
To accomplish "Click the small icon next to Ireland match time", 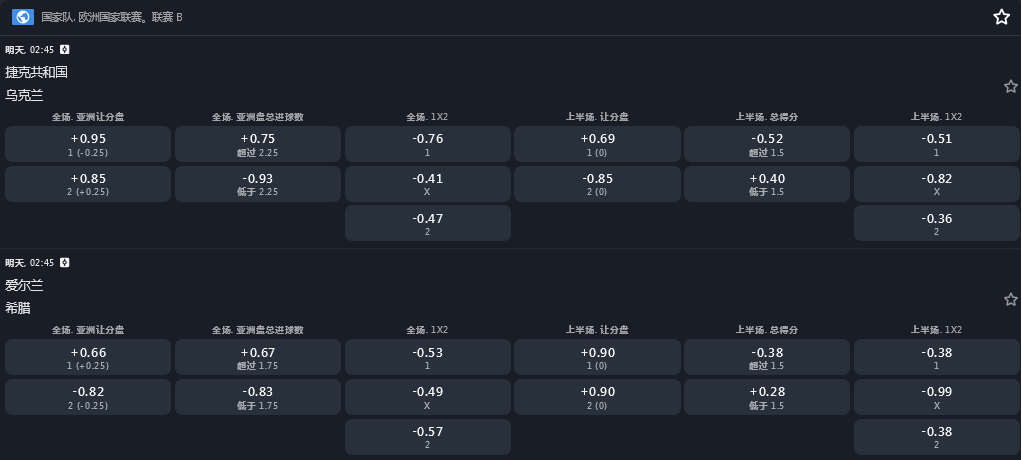I will pos(65,262).
